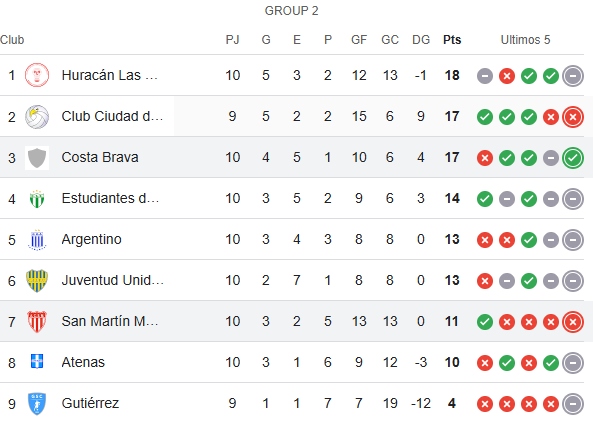Click the Gutiérrez light-blue shield crest
The width and height of the screenshot is (593, 422).
click(37, 403)
